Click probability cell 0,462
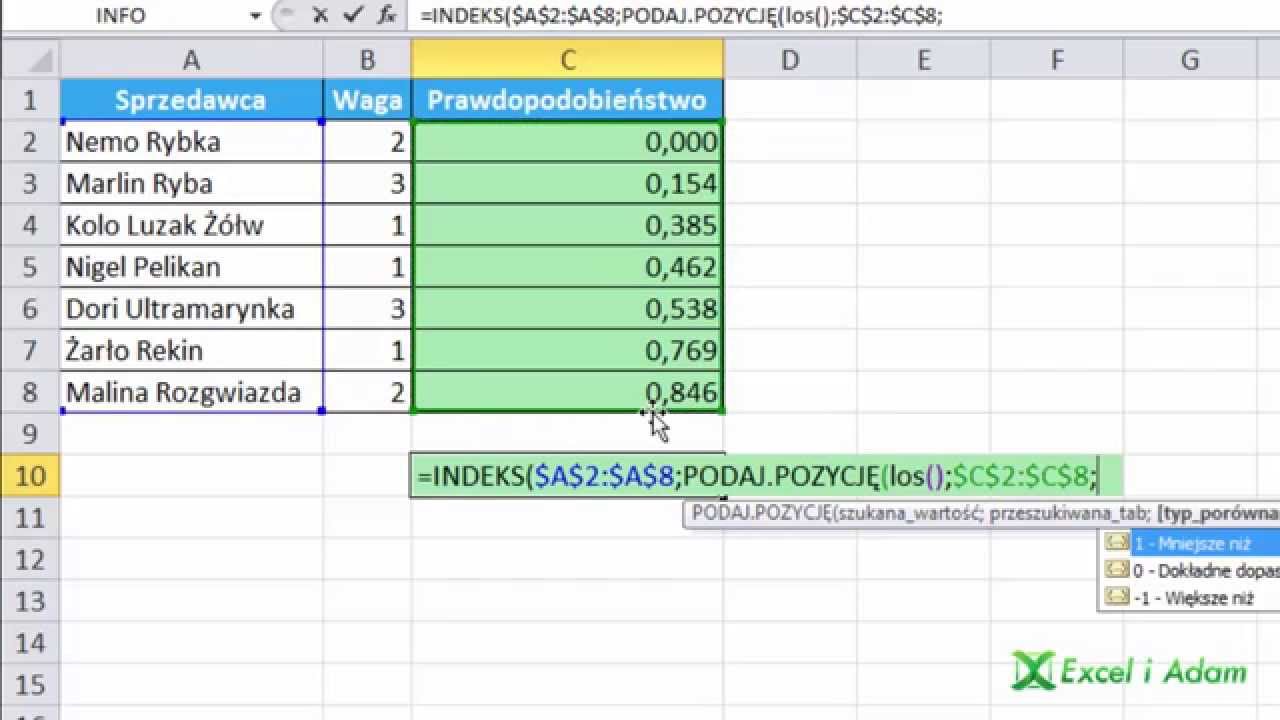This screenshot has height=720, width=1280. click(567, 267)
